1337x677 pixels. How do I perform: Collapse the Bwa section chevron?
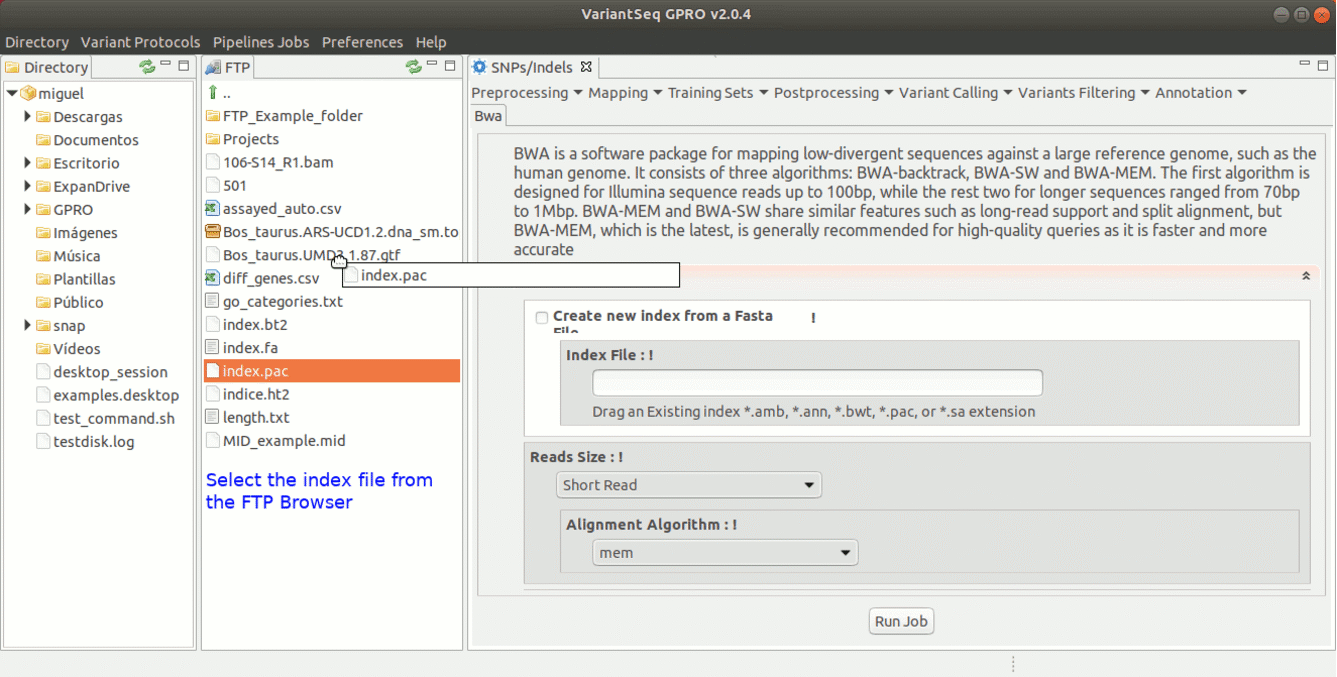[x=1306, y=276]
